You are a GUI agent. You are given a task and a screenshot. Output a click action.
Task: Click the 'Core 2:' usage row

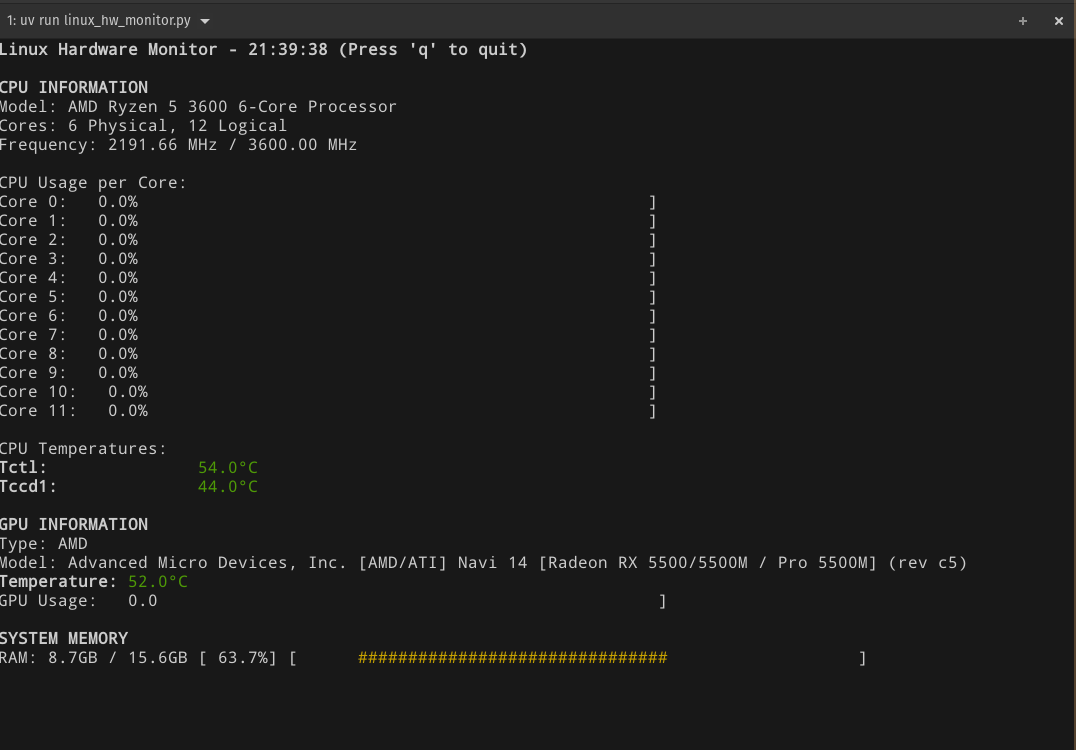(x=328, y=240)
